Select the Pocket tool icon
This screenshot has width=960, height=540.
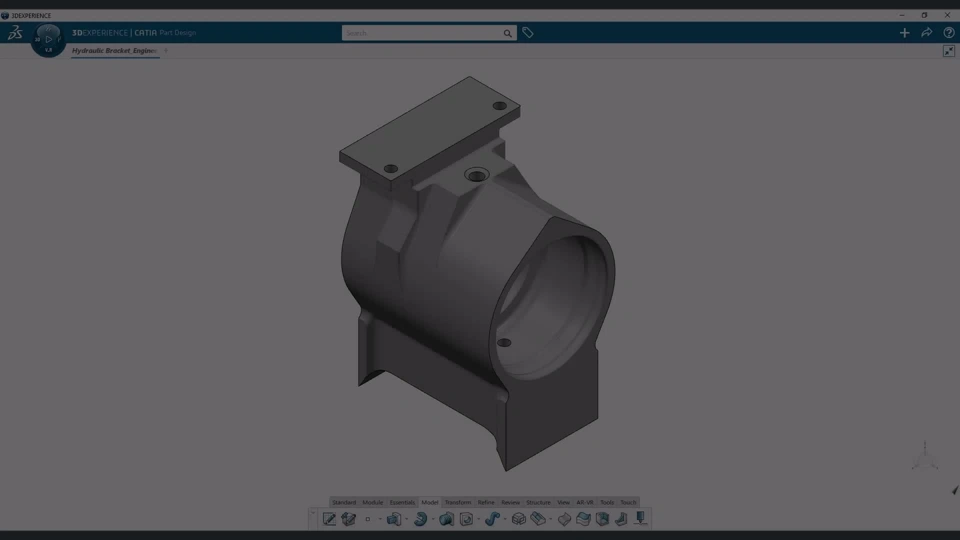[x=446, y=519]
